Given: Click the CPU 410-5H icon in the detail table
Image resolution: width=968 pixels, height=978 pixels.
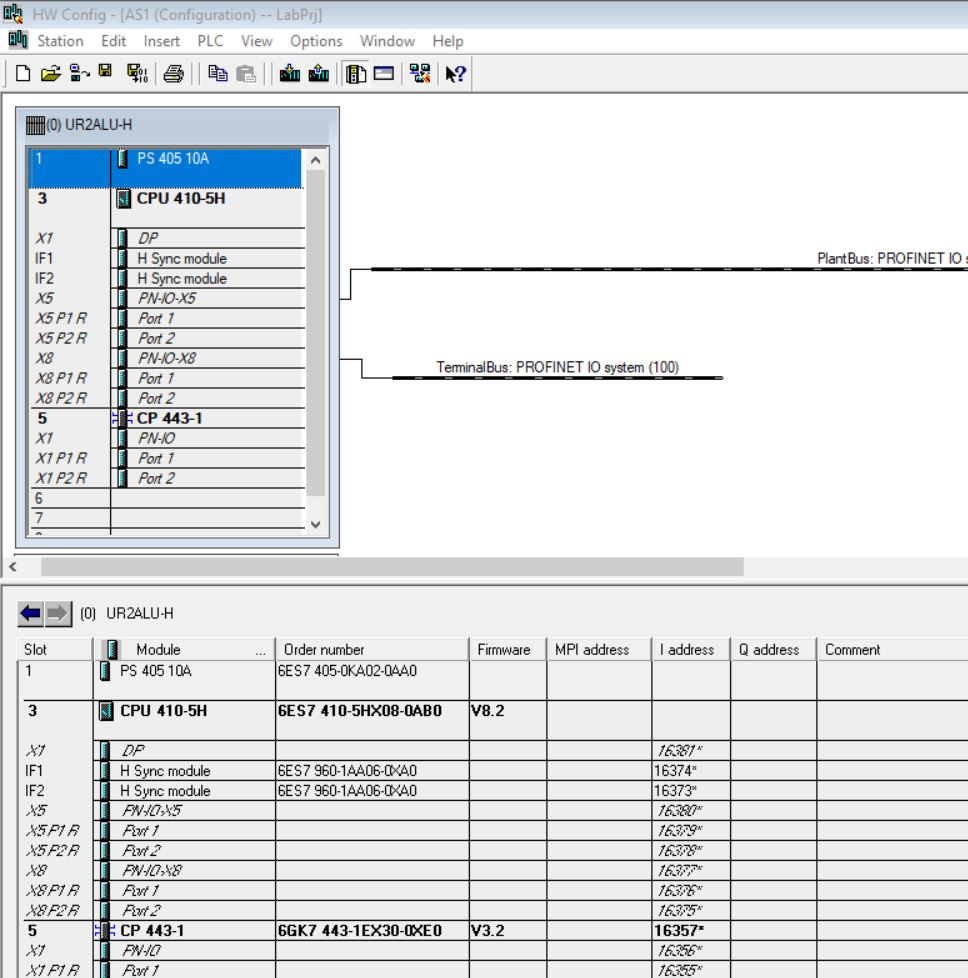Looking at the screenshot, I should point(106,711).
